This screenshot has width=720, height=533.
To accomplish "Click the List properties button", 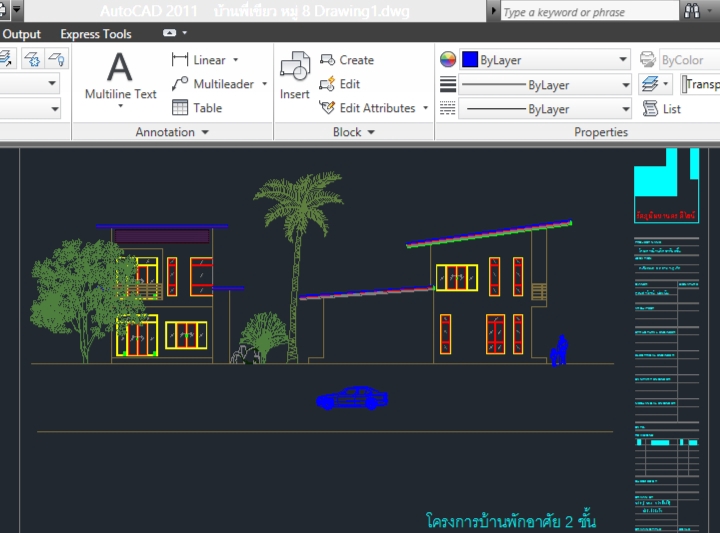I will [x=661, y=109].
